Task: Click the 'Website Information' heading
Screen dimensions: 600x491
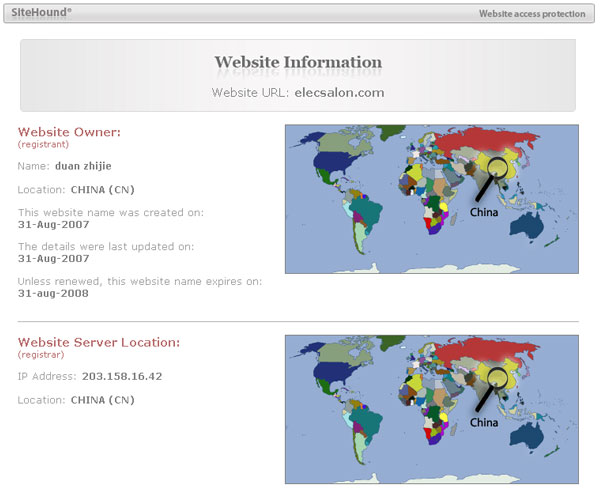Action: (298, 62)
